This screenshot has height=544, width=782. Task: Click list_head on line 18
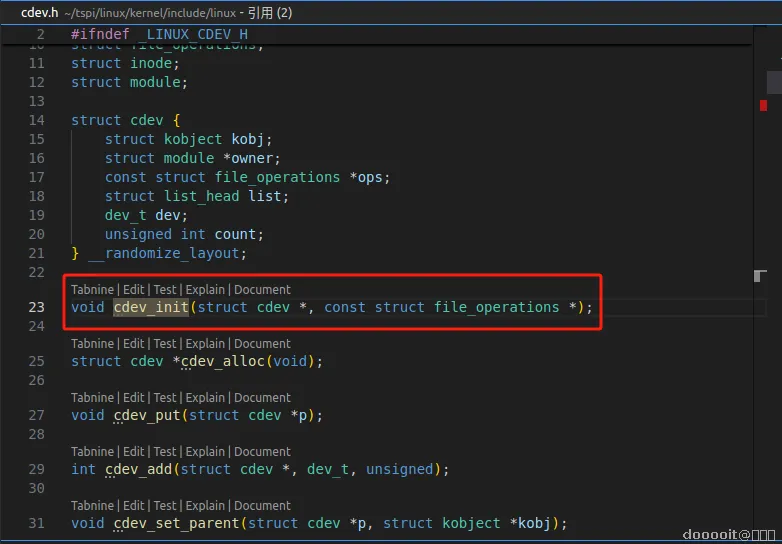pos(201,196)
